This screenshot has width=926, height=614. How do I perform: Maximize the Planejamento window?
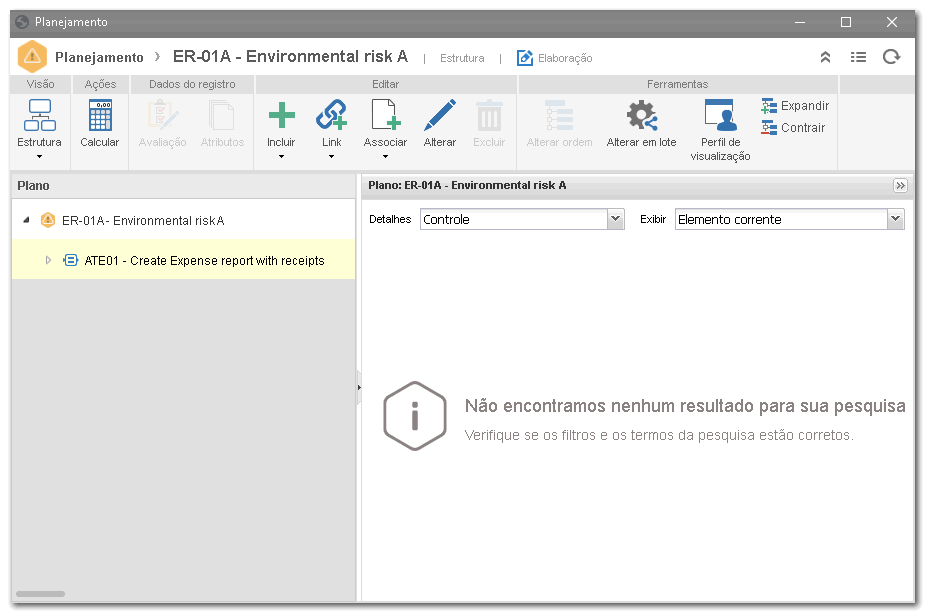coord(846,22)
